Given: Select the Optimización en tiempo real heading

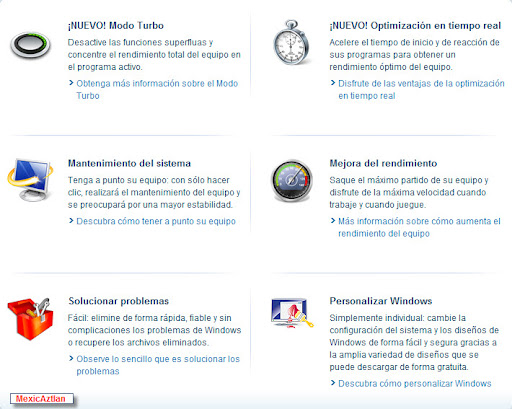Looking at the screenshot, I should coord(415,26).
